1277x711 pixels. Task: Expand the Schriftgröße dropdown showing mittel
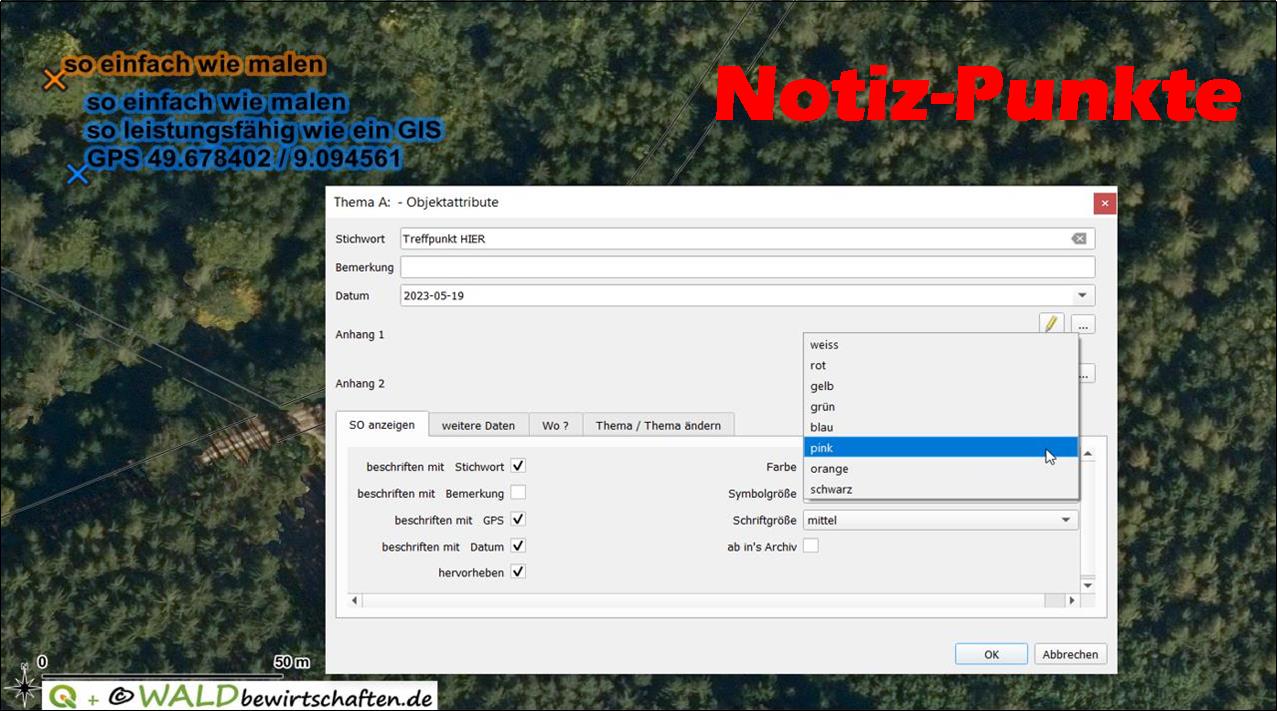1066,520
